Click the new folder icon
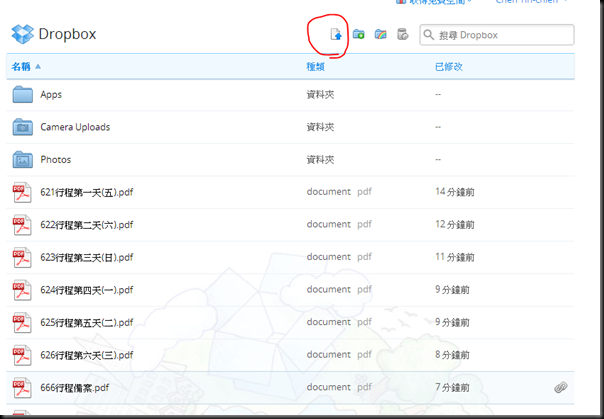Screen dimensions: 604x419 pos(359,34)
